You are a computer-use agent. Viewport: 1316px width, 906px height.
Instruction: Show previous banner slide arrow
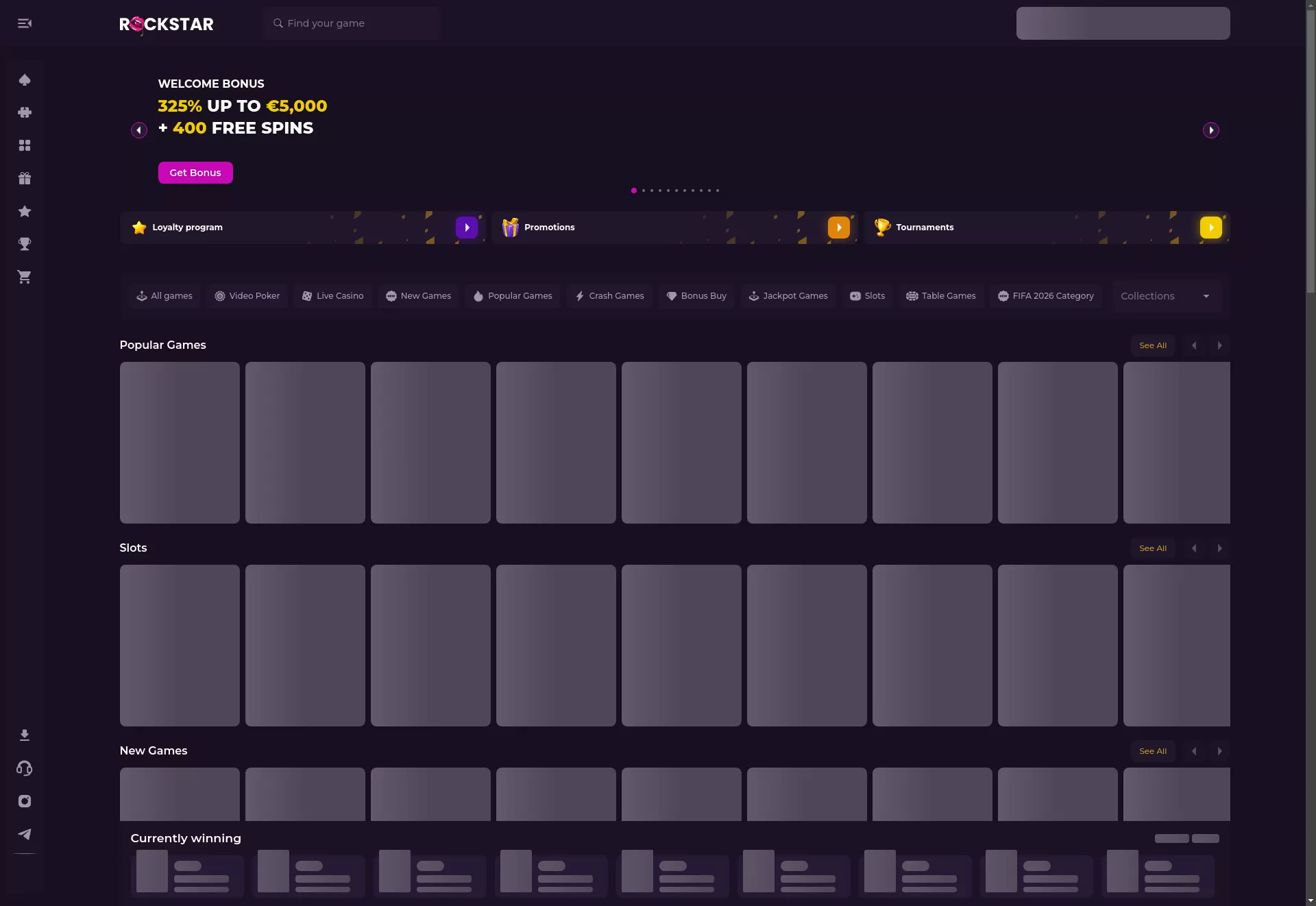point(139,130)
